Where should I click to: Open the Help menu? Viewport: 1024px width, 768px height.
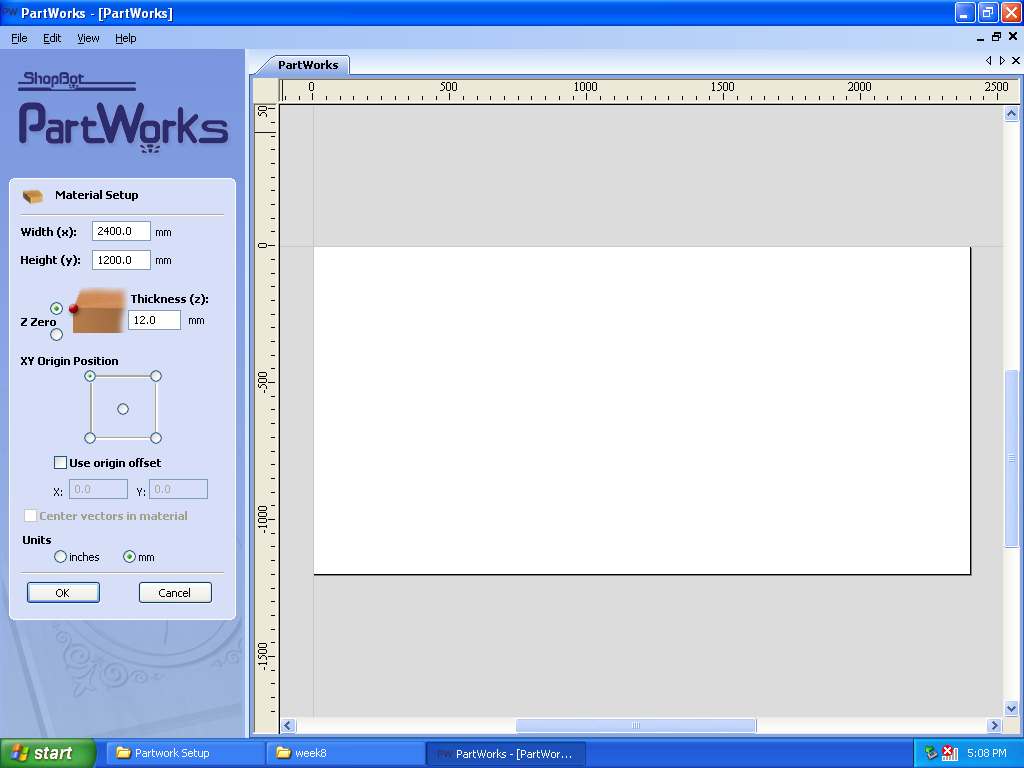[x=125, y=38]
